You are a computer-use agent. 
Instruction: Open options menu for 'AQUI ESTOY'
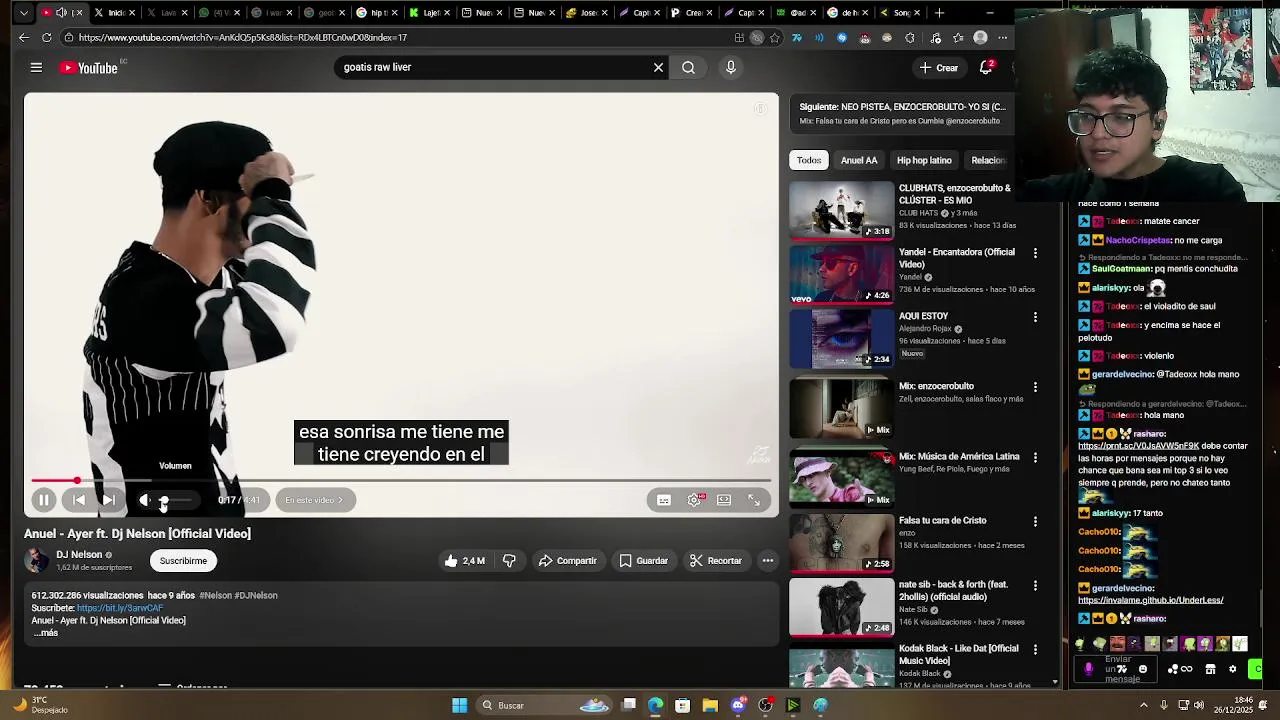(x=1035, y=318)
